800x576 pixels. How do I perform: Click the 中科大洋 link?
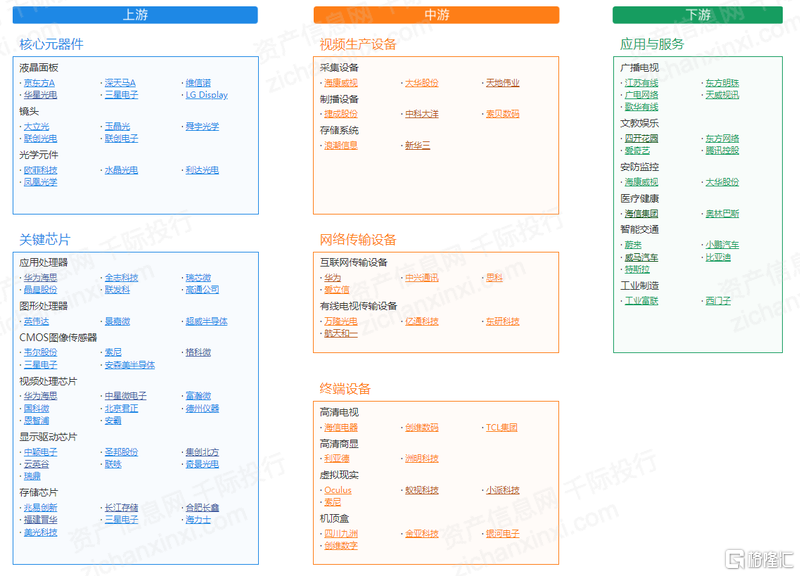tap(422, 114)
